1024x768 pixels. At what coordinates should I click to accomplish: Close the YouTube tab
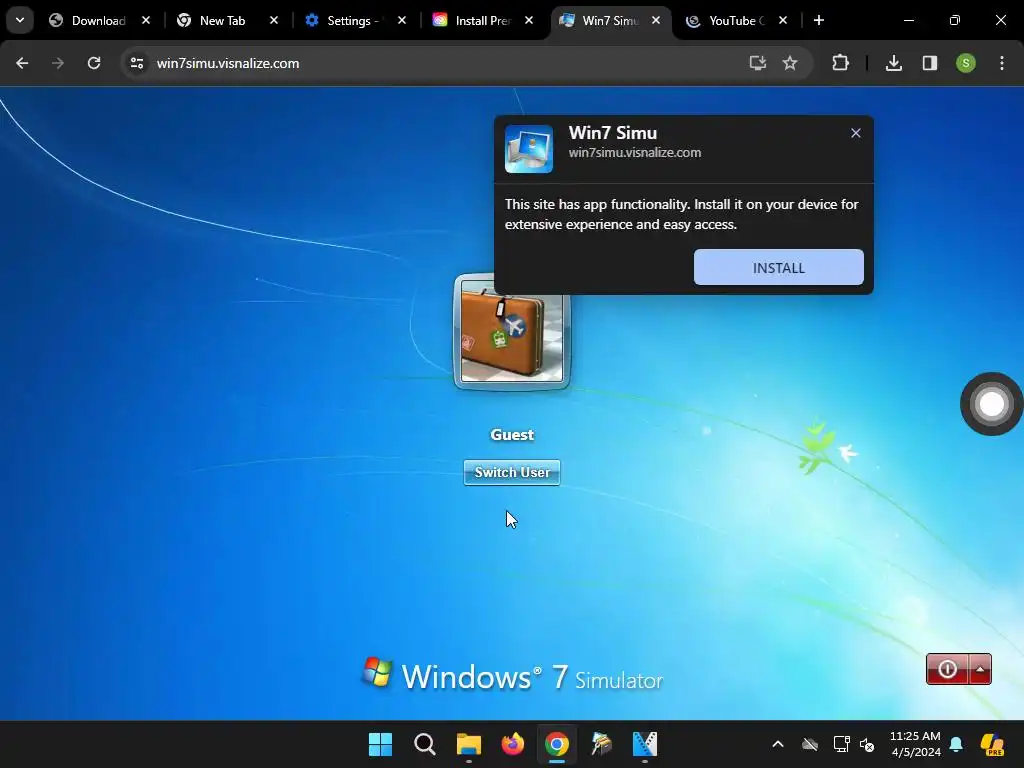(782, 20)
